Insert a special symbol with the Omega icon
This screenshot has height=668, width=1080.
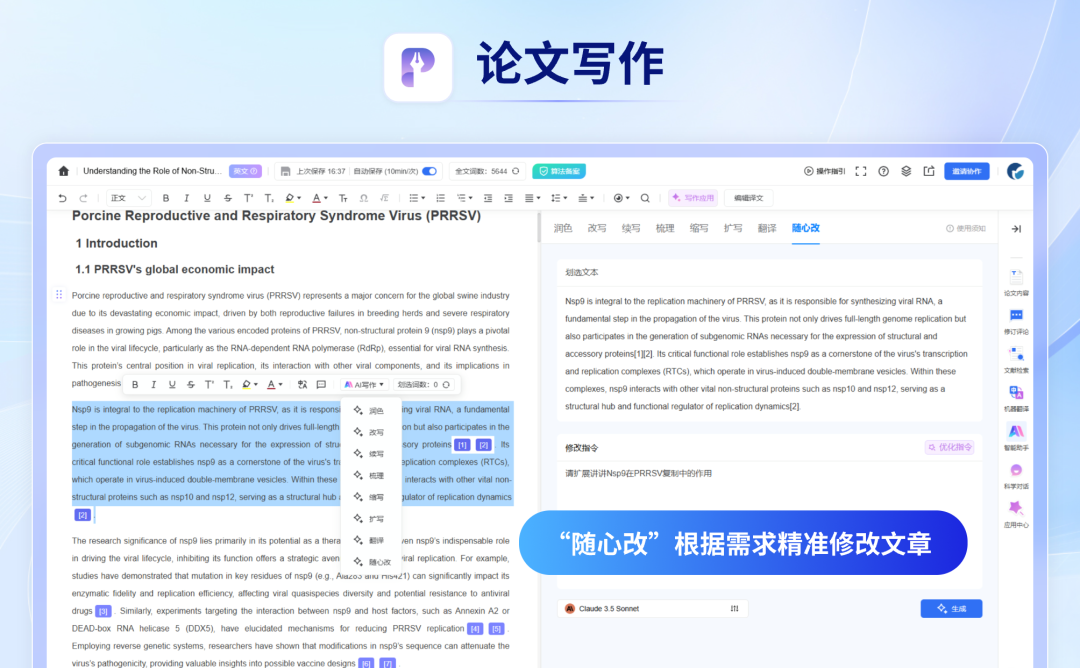364,198
